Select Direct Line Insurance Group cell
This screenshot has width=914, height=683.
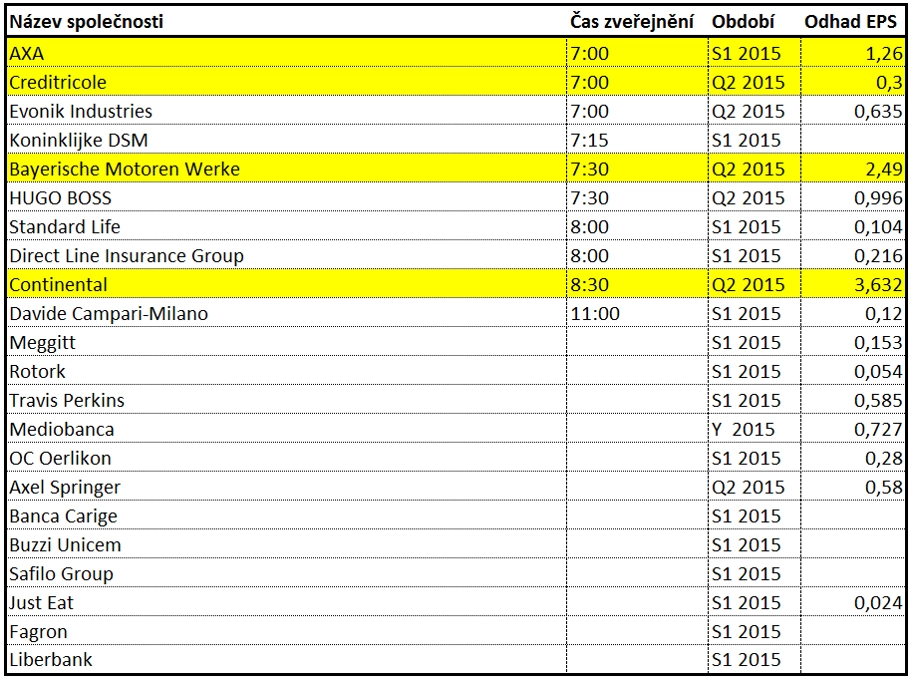point(287,255)
